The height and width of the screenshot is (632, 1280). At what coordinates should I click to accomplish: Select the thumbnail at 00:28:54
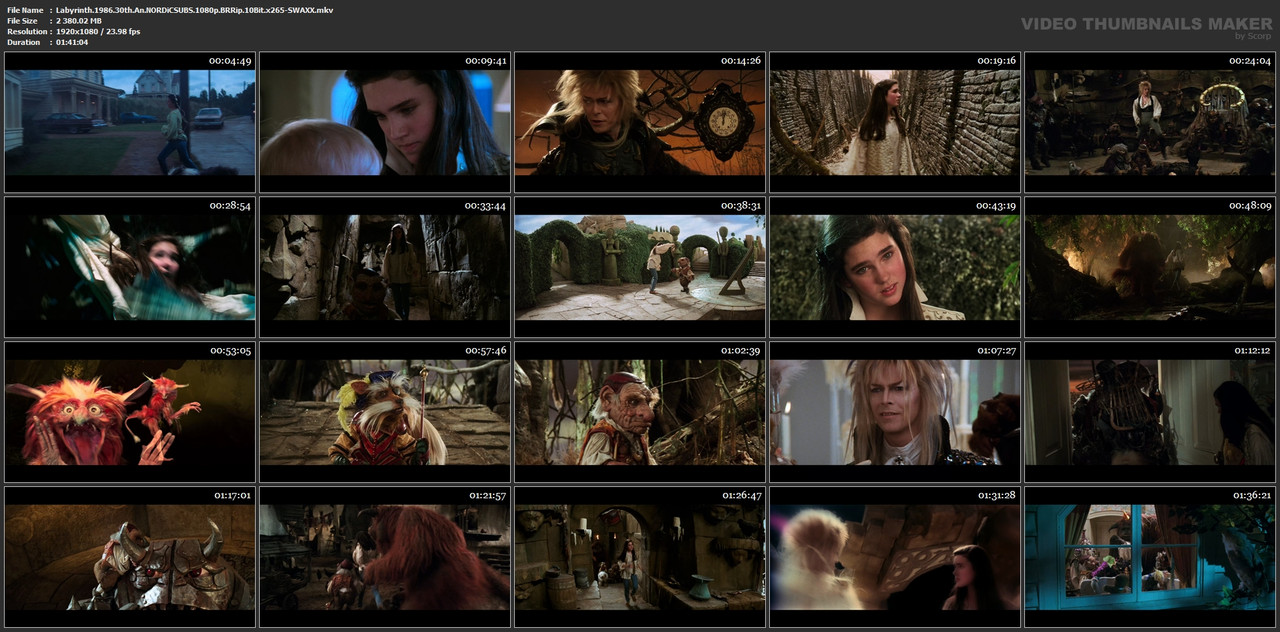point(130,267)
